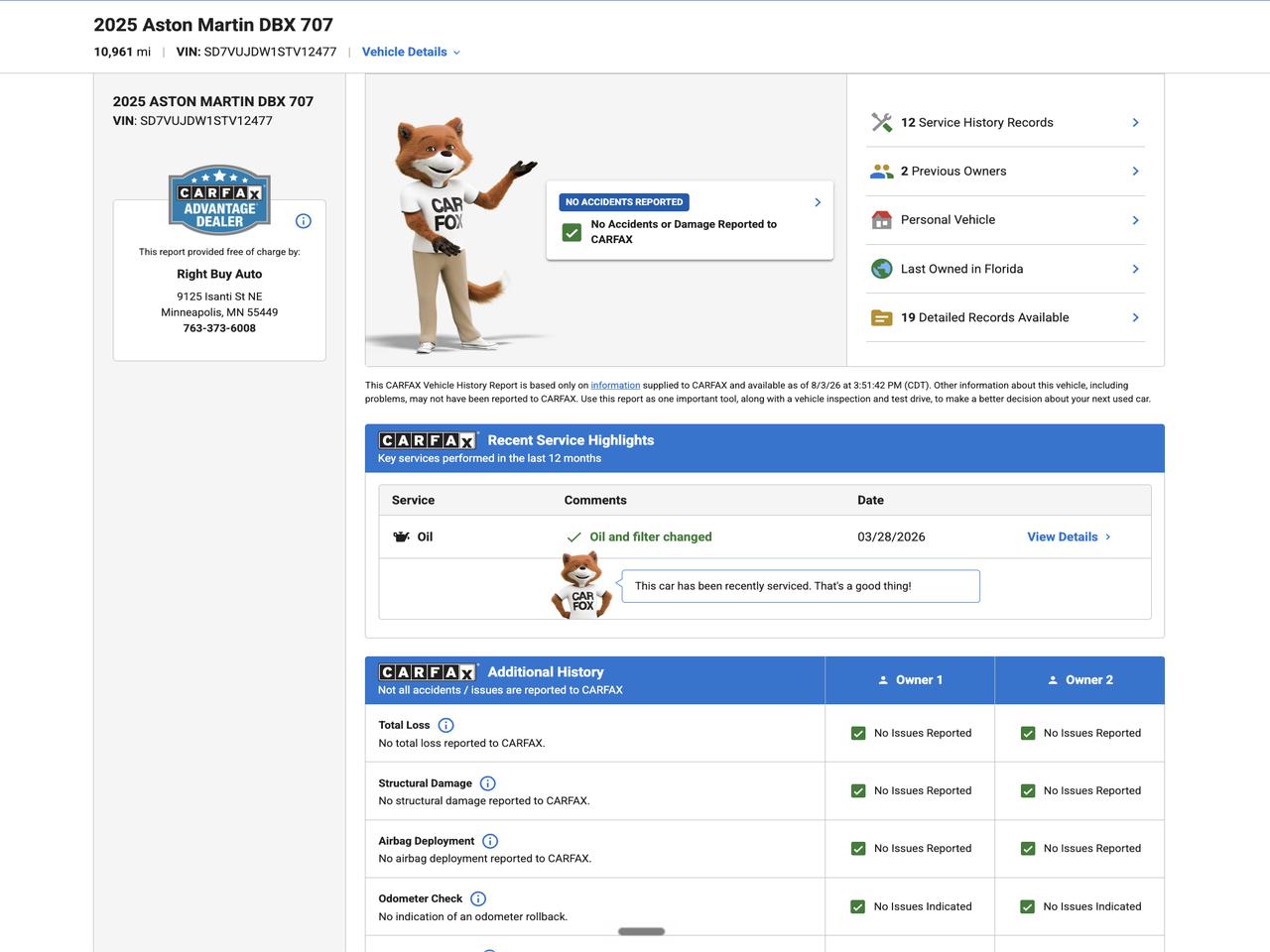This screenshot has height=952, width=1270.
Task: Click the Service History wrench icon
Action: coord(881,123)
